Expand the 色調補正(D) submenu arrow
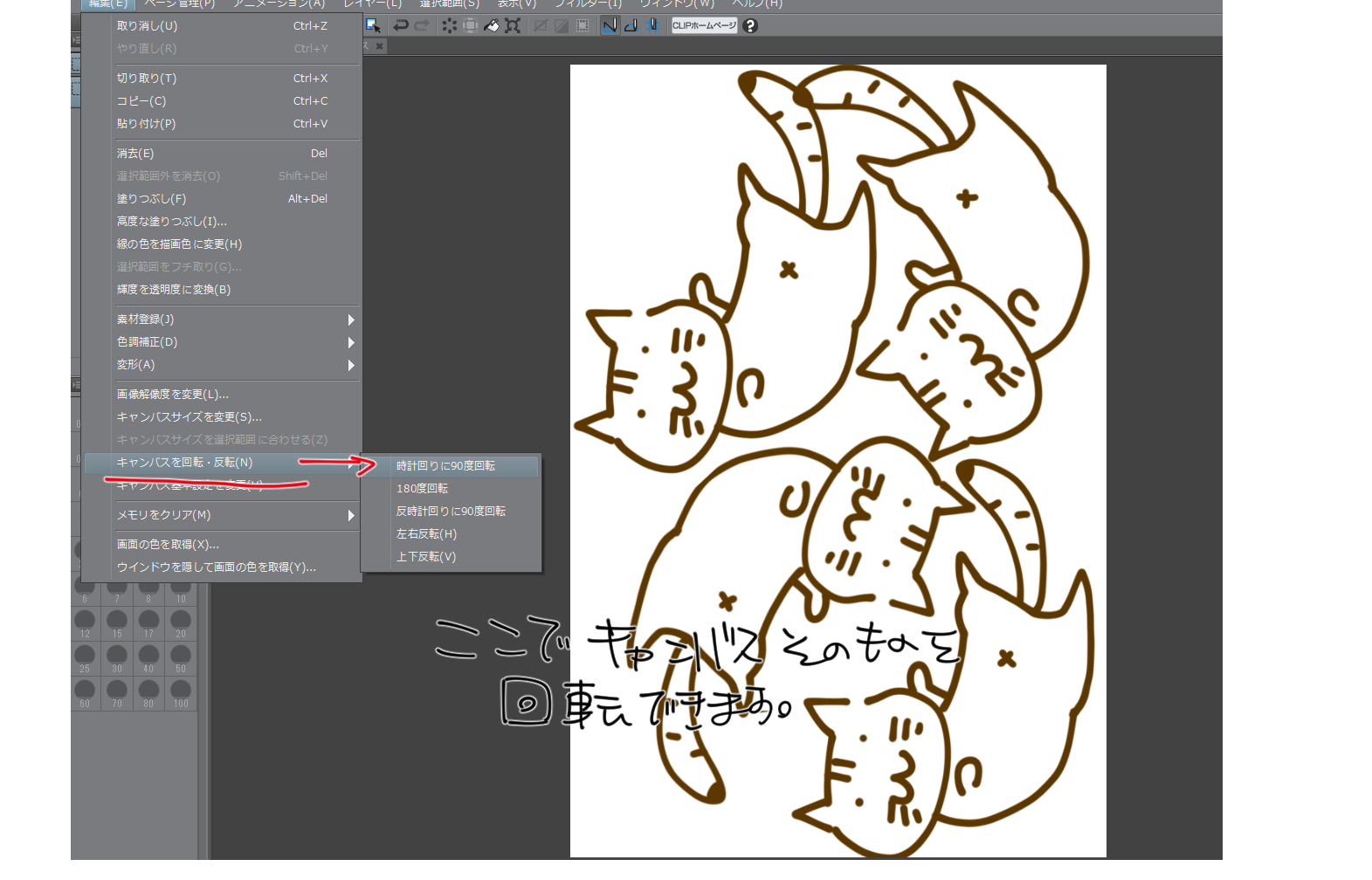This screenshot has width=1372, height=880. (x=351, y=342)
